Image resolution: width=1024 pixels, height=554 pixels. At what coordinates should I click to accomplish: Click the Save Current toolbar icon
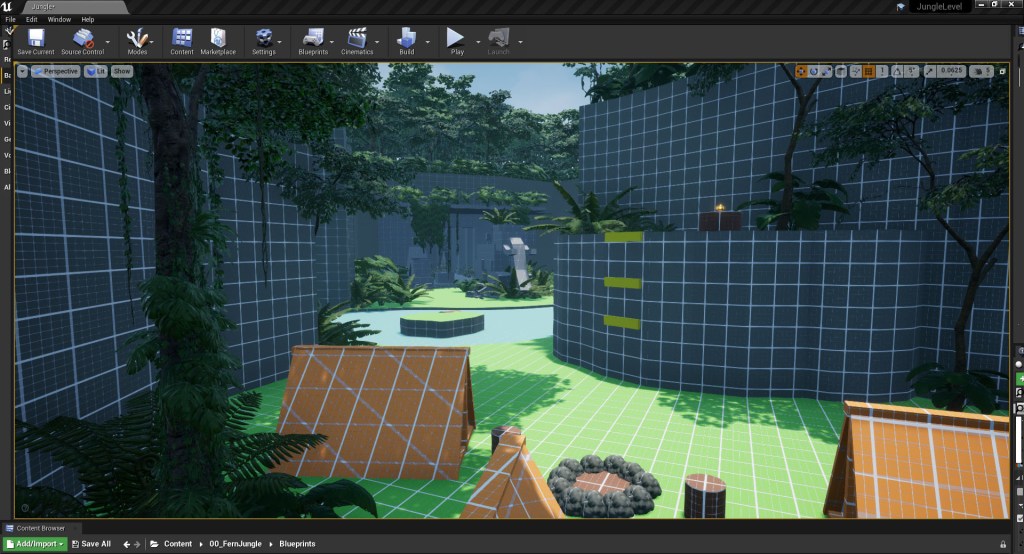pos(36,39)
